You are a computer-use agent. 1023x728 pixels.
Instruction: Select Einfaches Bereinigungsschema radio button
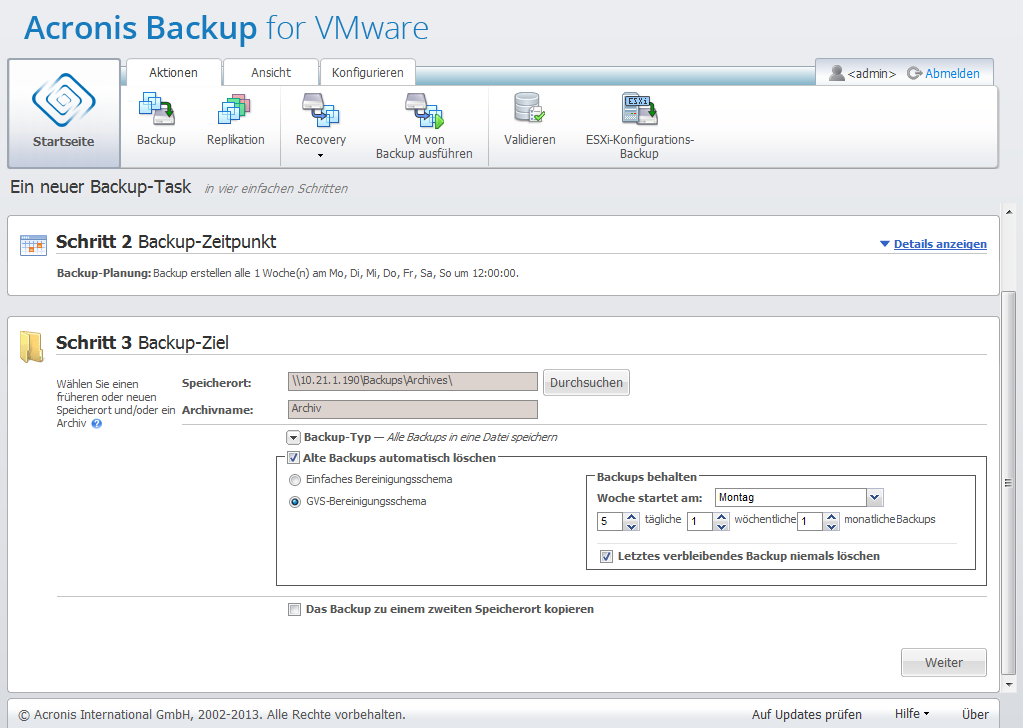[295, 480]
